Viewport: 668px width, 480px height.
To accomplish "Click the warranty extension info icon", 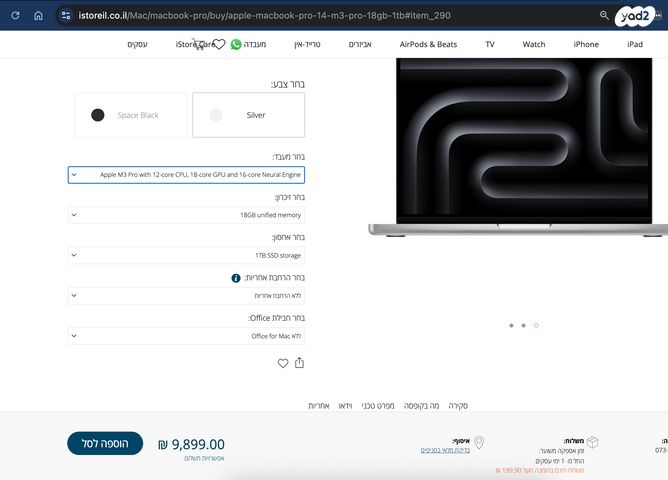I will tap(236, 278).
